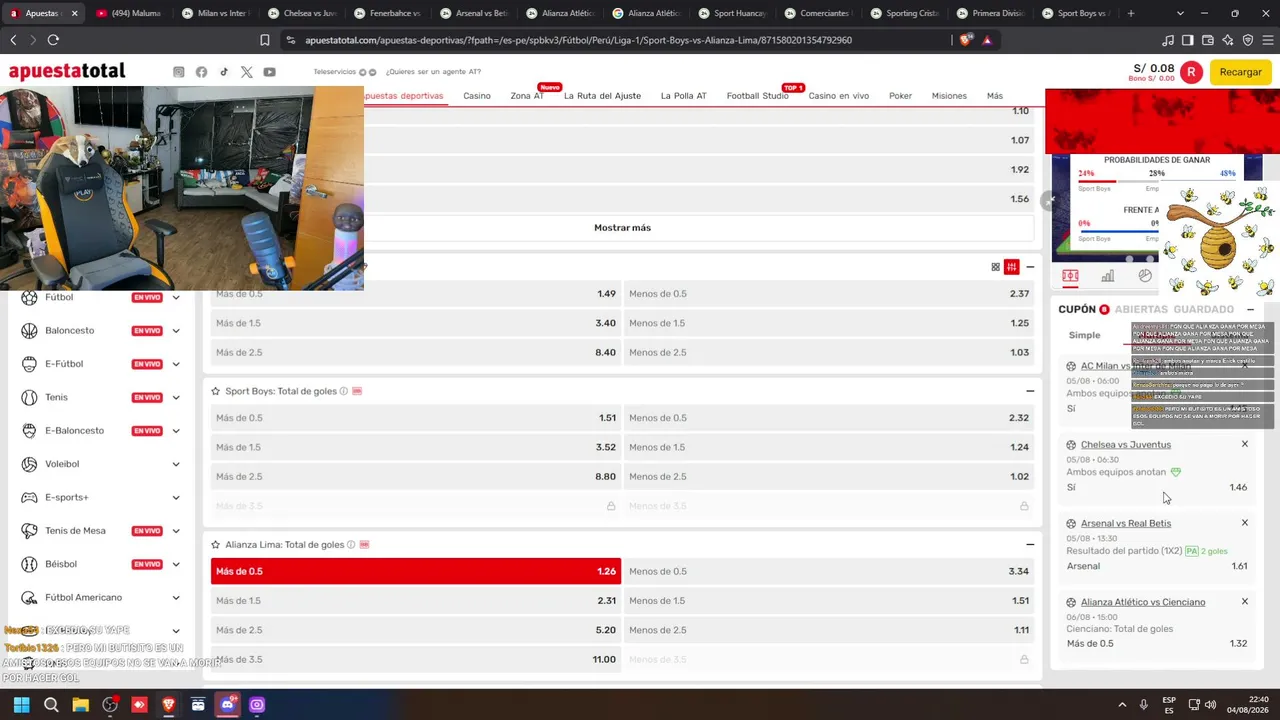This screenshot has height=720, width=1280.
Task: Open the Alianza Atlético vs Cienciano match link
Action: tap(1143, 603)
